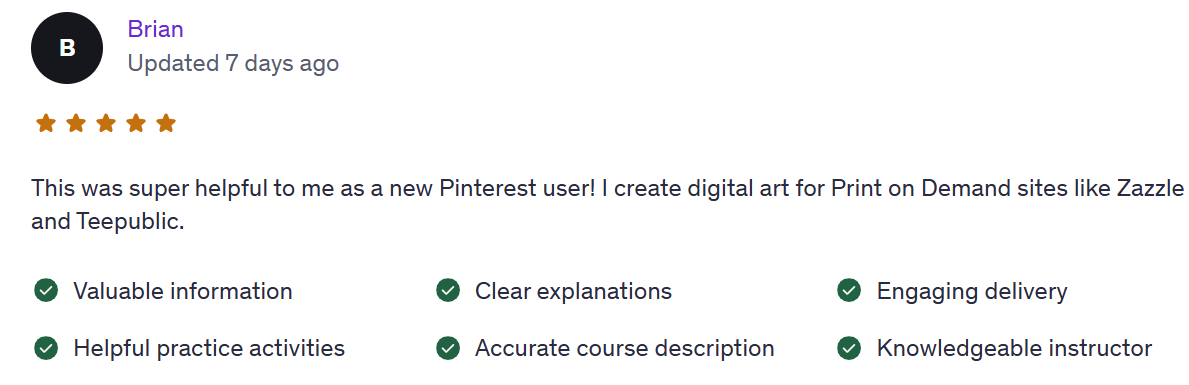
Task: Click the checkmark beside Clear explanations
Action: (448, 290)
